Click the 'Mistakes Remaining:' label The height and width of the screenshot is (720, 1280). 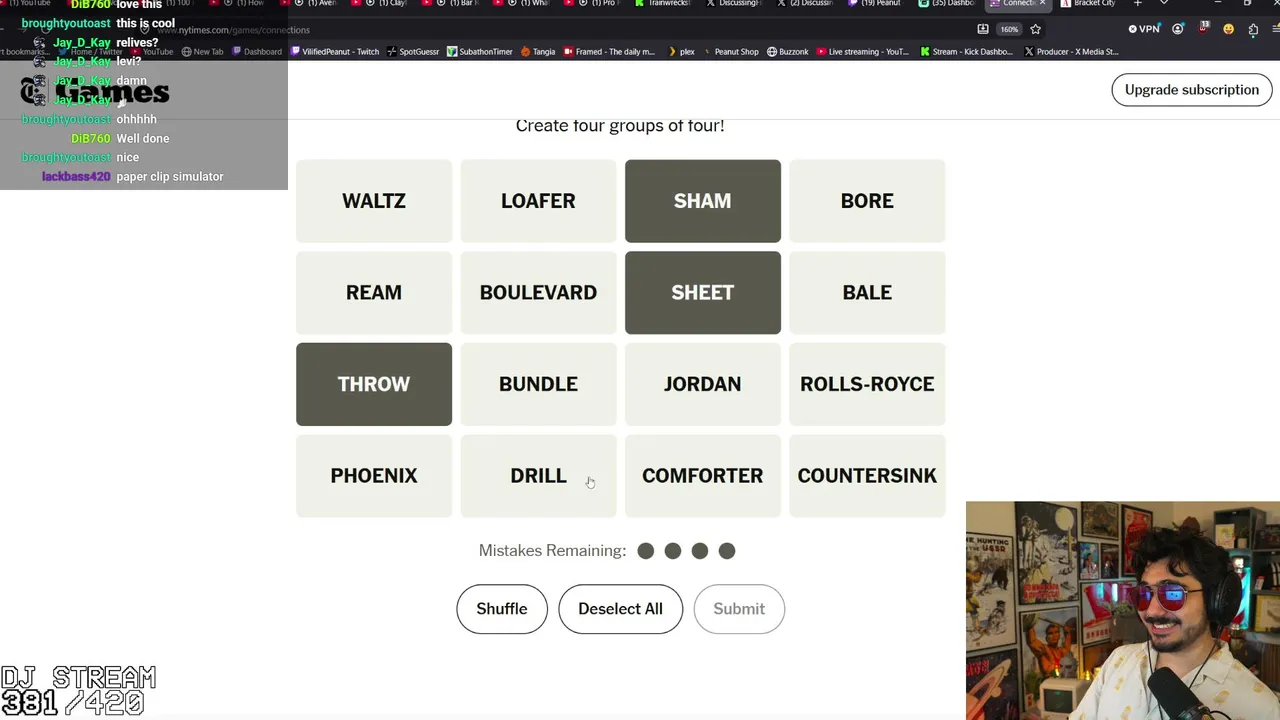tap(552, 551)
